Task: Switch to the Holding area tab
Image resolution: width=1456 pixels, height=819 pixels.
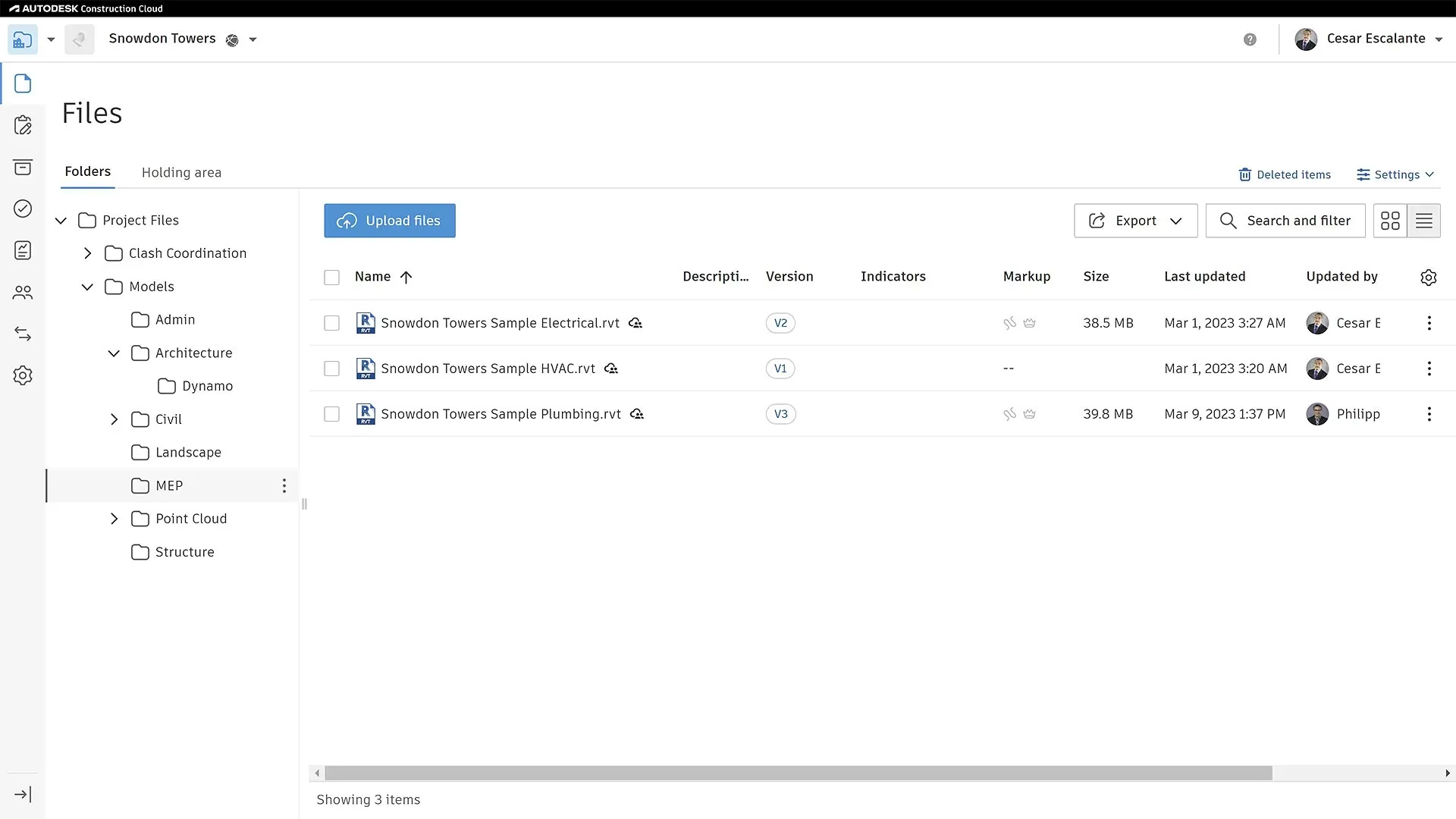Action: [181, 173]
